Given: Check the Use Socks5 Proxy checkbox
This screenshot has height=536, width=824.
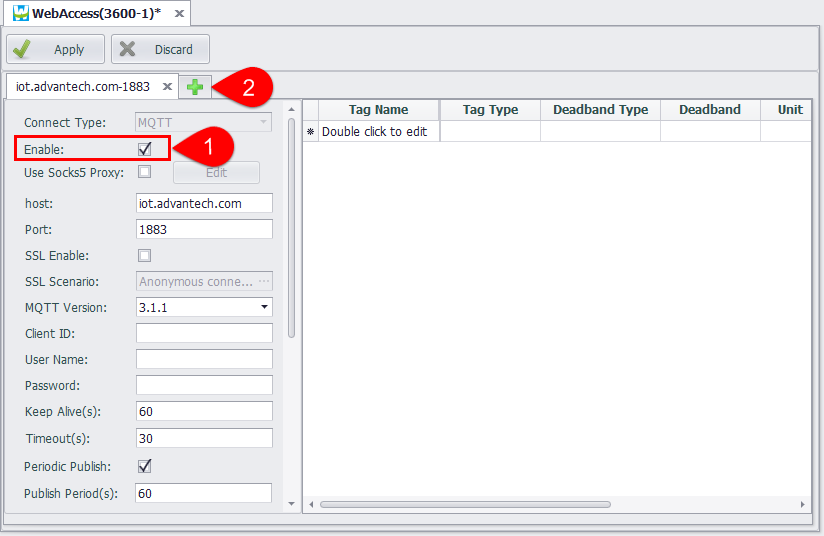Looking at the screenshot, I should tap(145, 172).
